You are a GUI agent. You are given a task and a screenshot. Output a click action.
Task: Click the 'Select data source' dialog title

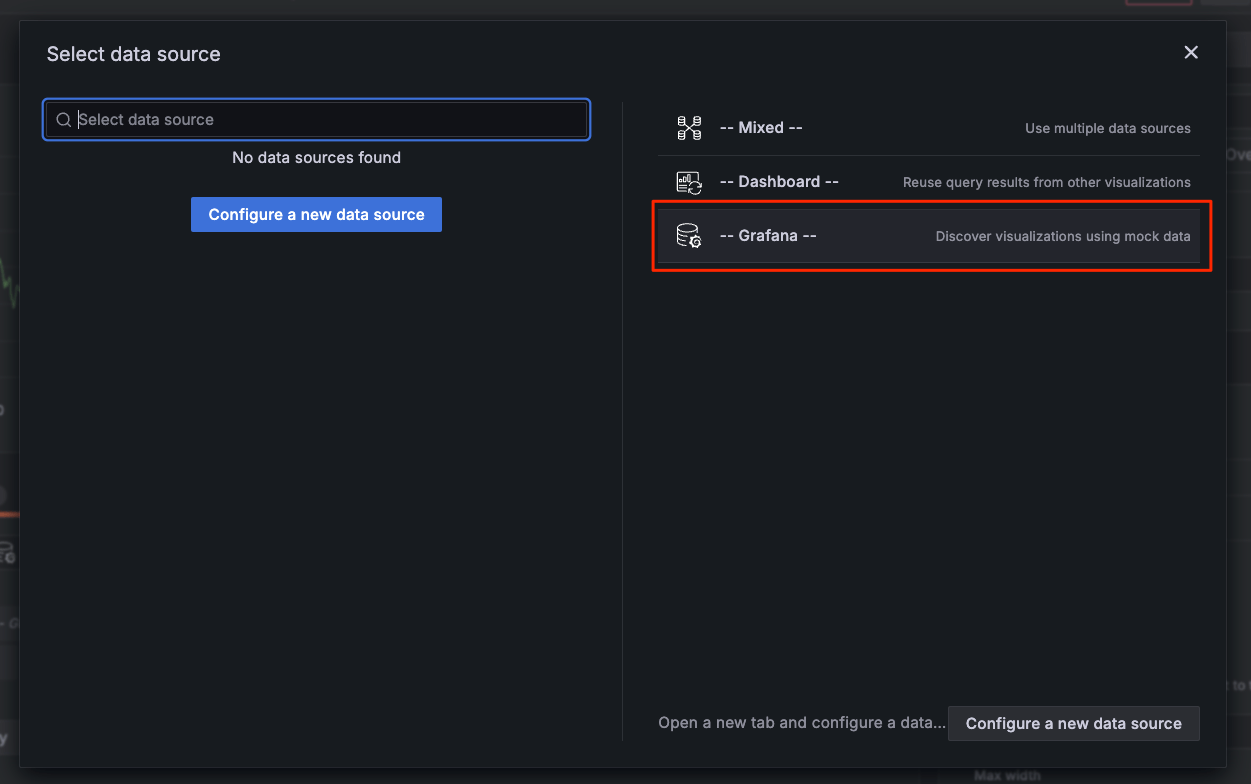click(133, 54)
